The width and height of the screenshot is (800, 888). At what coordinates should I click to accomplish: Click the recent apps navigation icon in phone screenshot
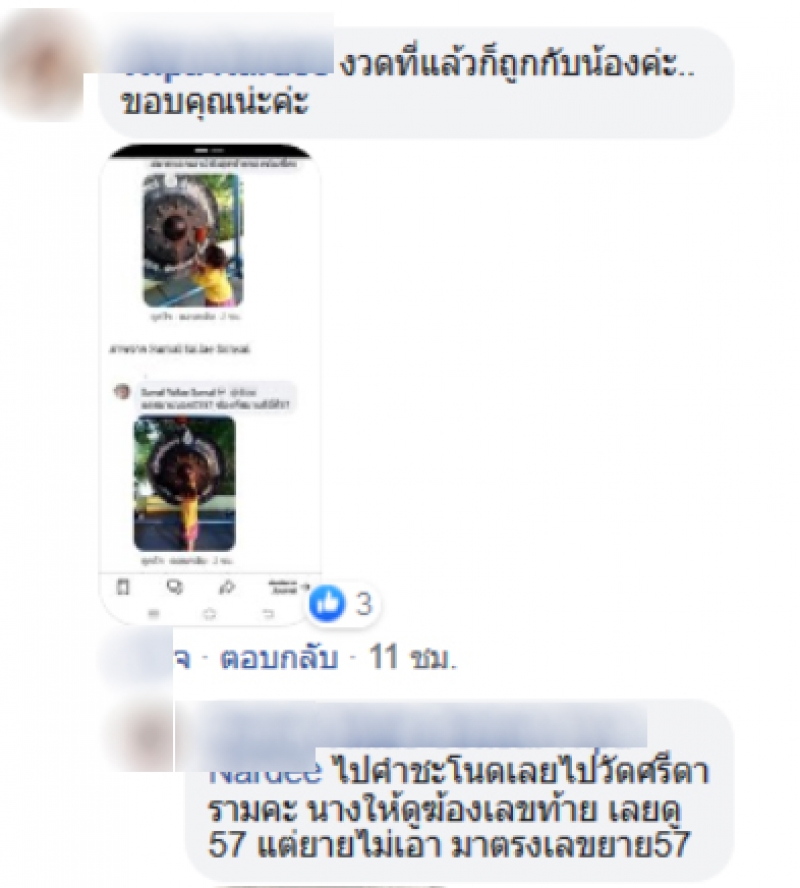coord(154,613)
